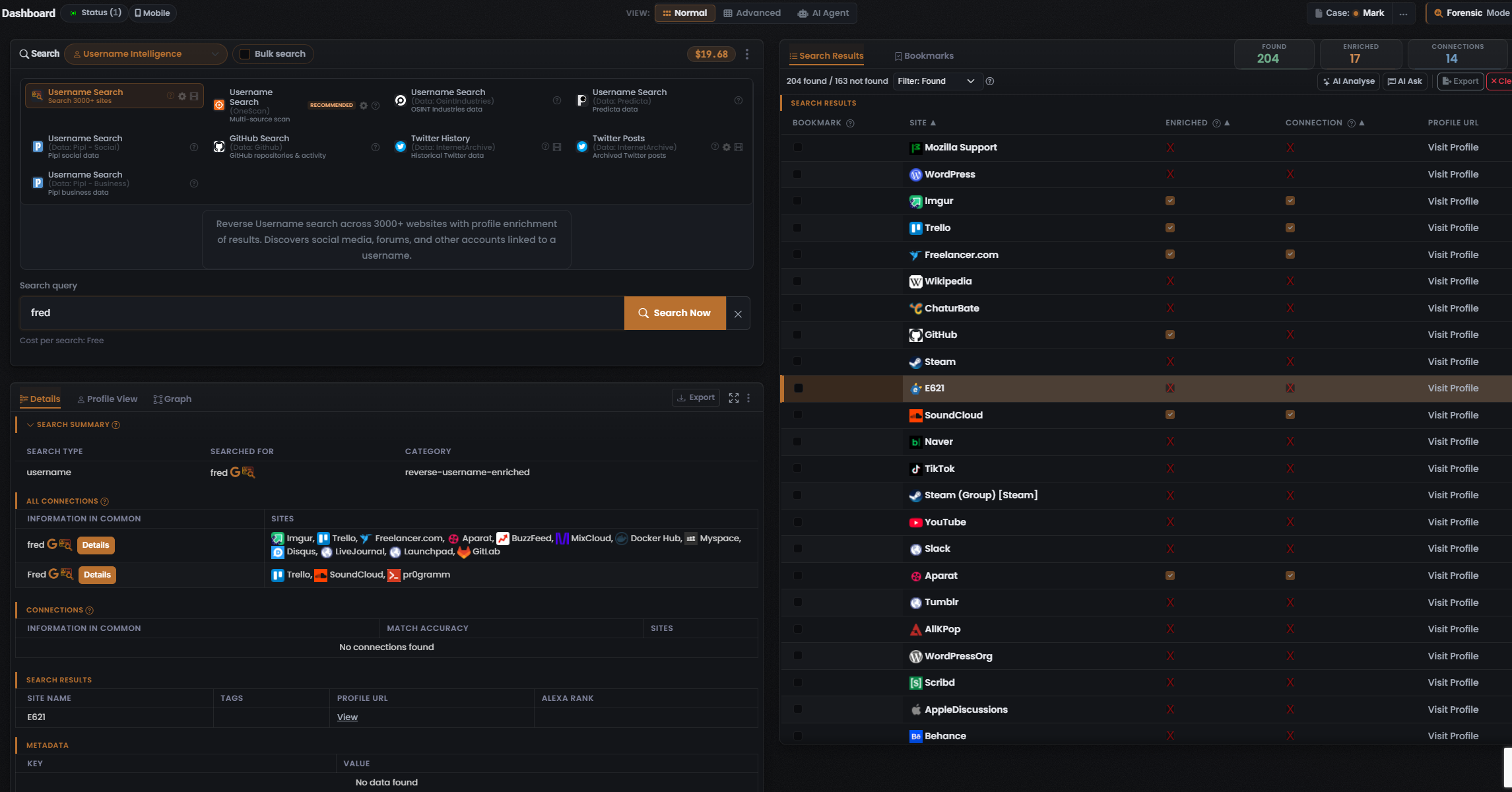The width and height of the screenshot is (1512, 792).
Task: Choose the GitHub Search octocat icon
Action: pyautogui.click(x=219, y=147)
